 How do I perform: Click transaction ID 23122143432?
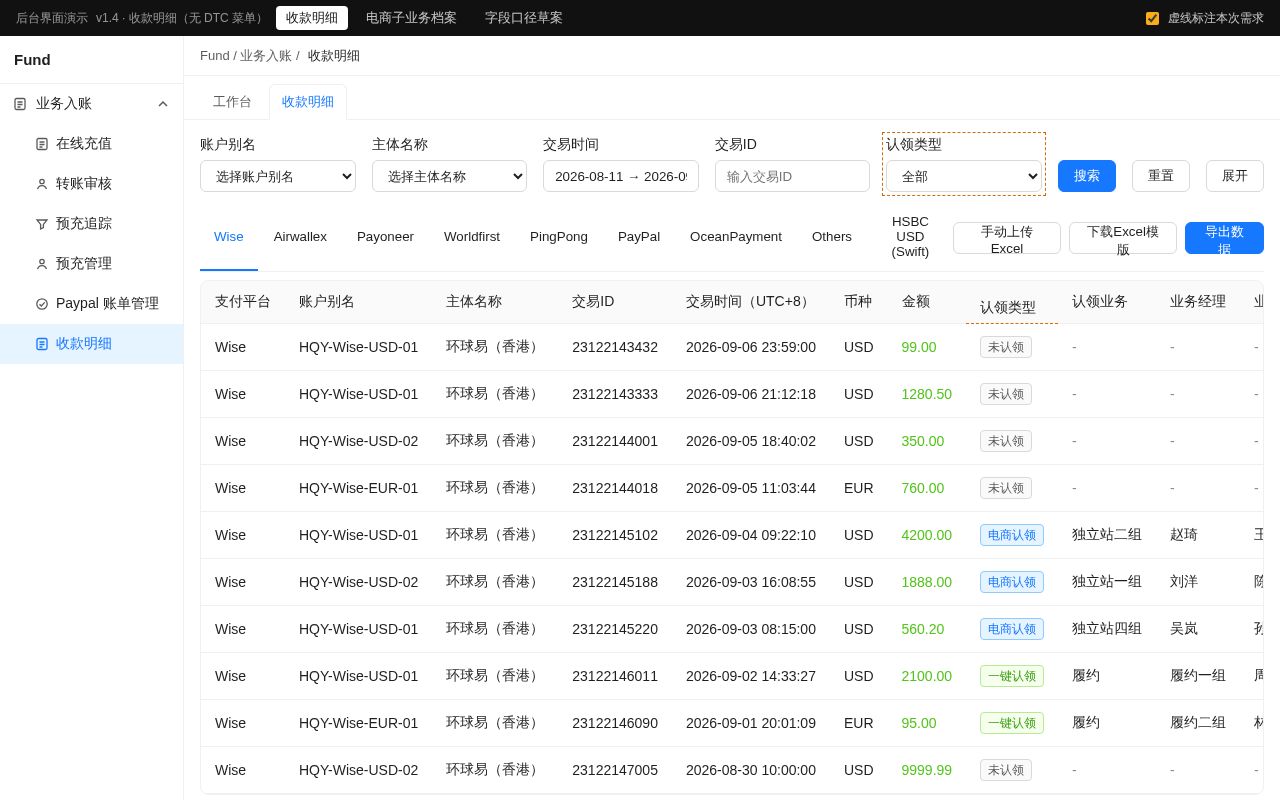coord(615,347)
